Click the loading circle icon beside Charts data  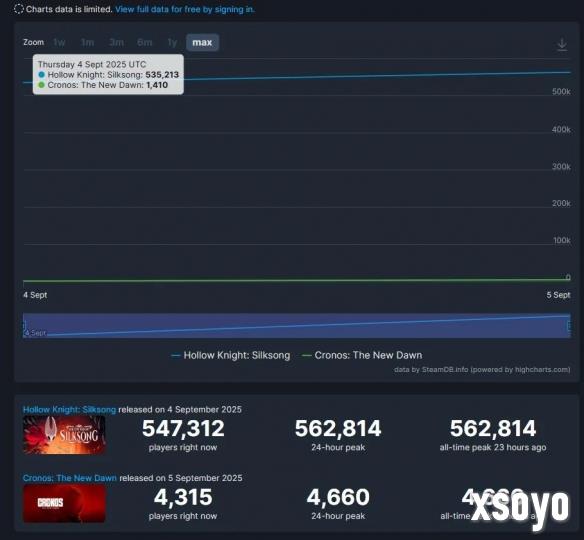click(19, 9)
